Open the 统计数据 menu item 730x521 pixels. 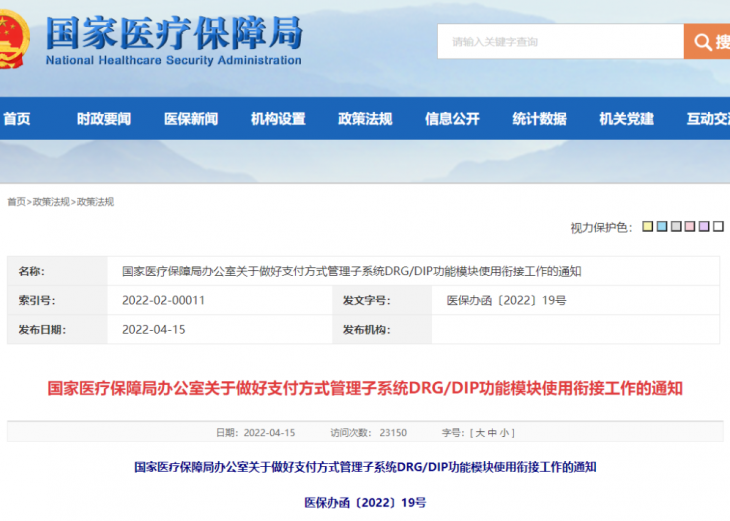[539, 119]
